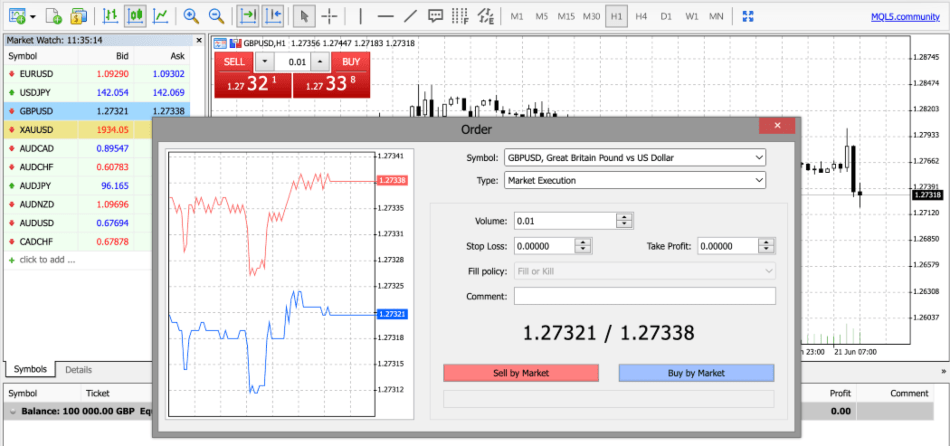Click the Zoom In magnifier icon
This screenshot has height=446, width=950.
tap(190, 16)
